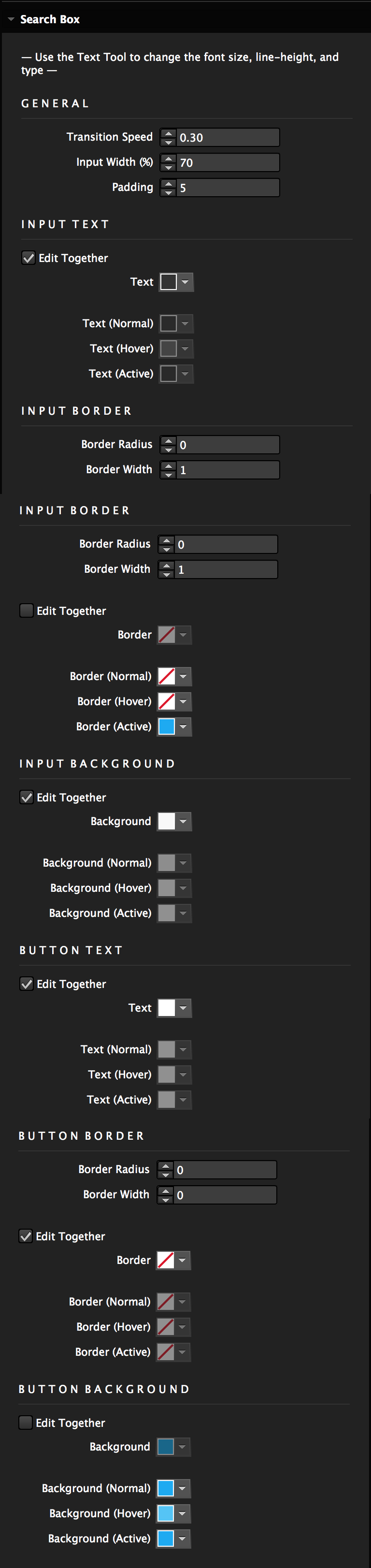Screen dimensions: 371x1568
Task: Open the Button Text section's Text swatch dropdown arrow
Action: (184, 1008)
